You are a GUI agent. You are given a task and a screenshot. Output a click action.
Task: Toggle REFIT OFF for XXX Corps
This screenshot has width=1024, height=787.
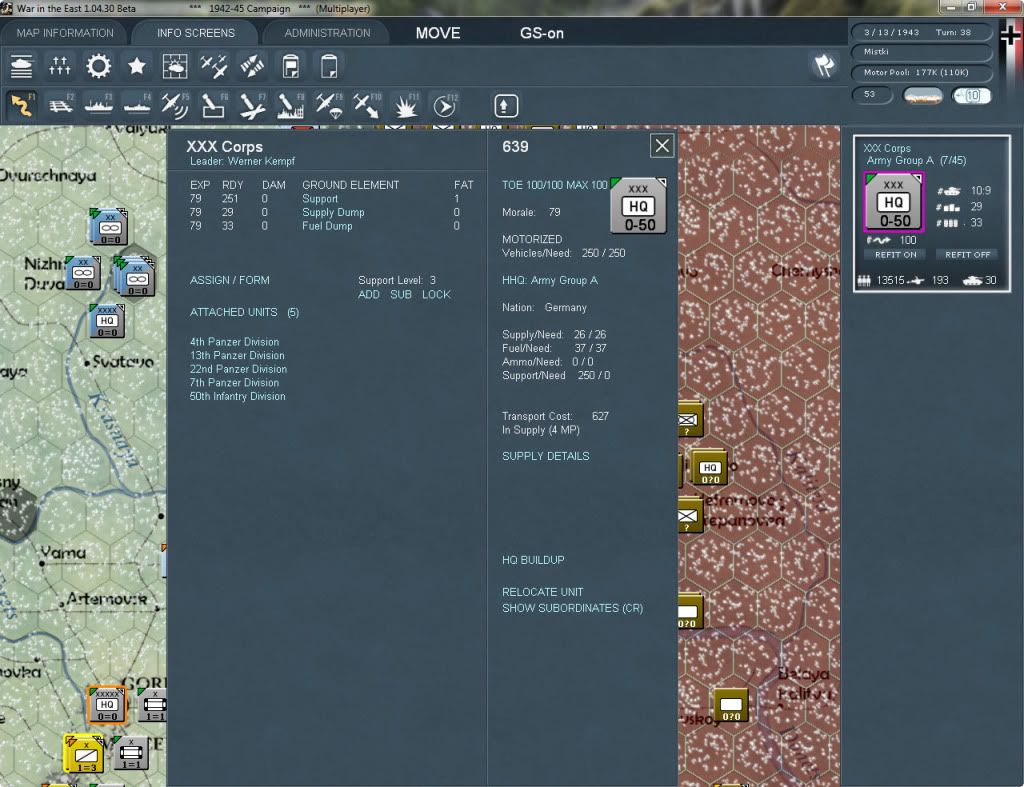tap(967, 255)
